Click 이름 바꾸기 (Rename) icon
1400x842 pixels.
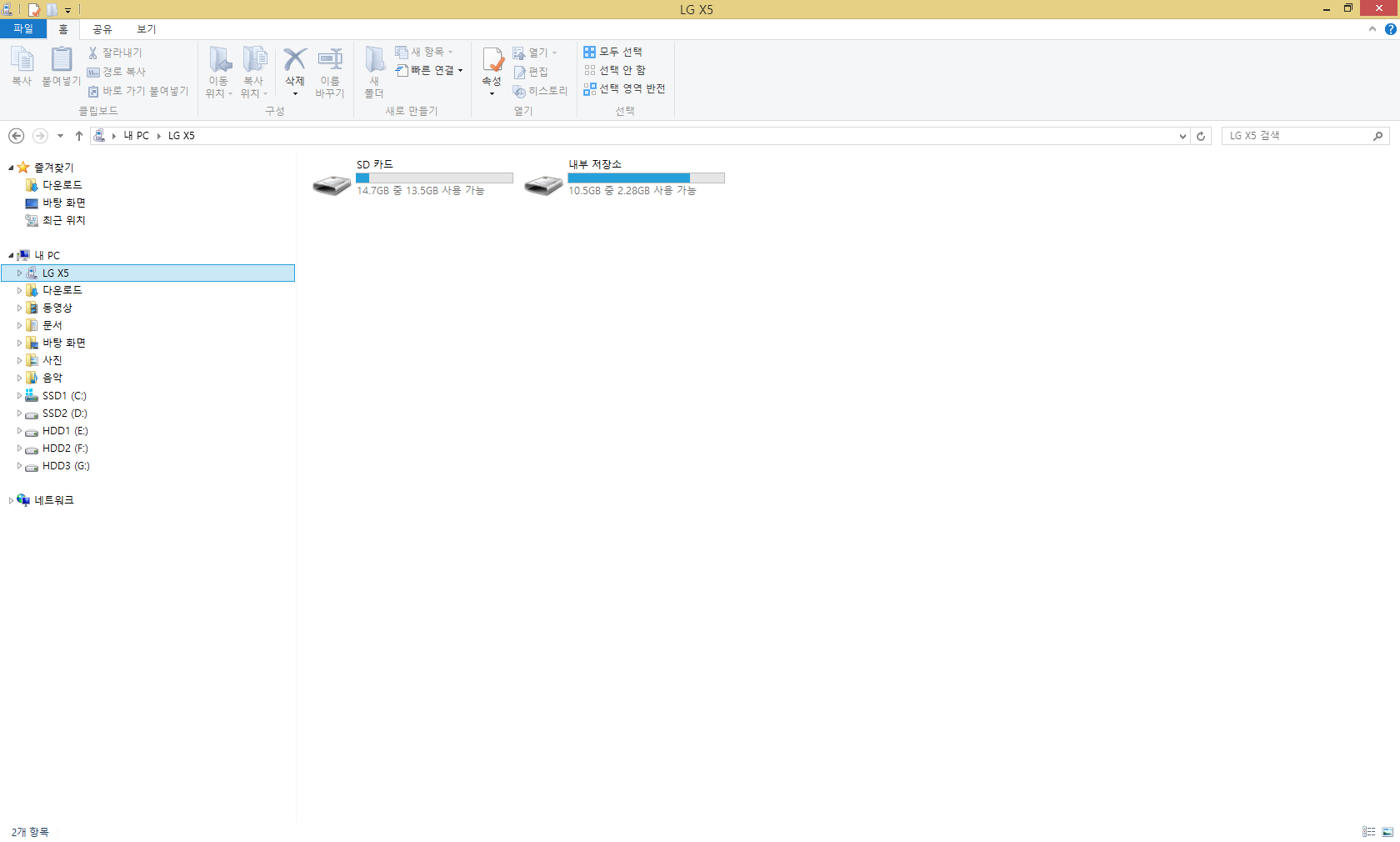point(330,60)
